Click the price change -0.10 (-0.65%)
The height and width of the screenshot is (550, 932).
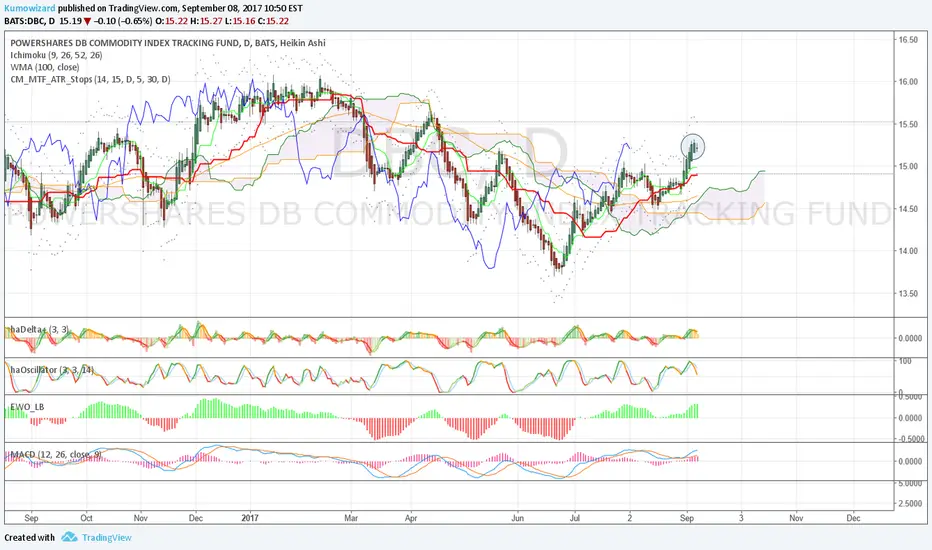(122, 21)
